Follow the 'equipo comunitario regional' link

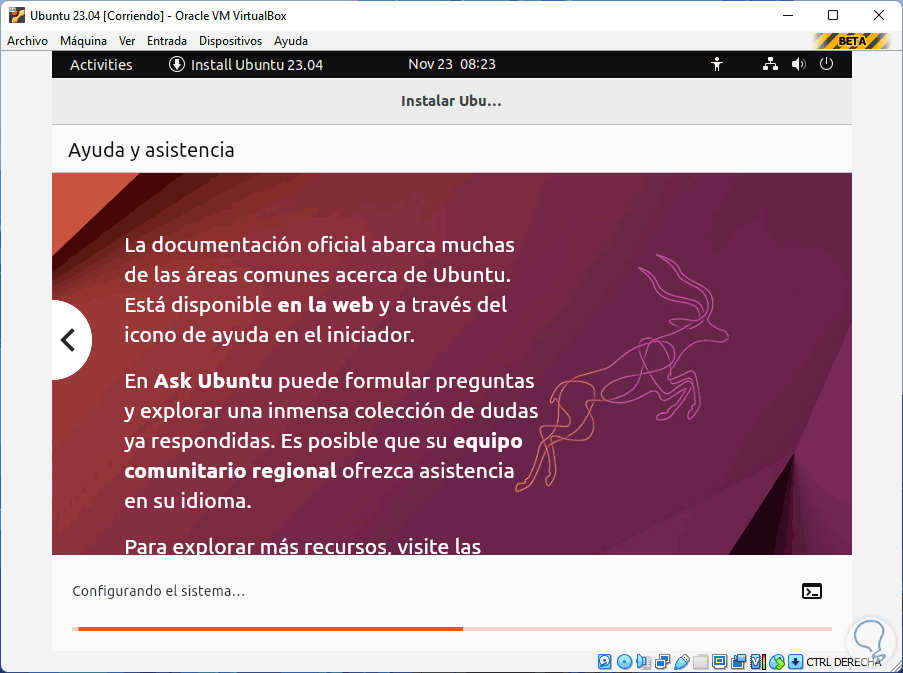pyautogui.click(x=324, y=456)
